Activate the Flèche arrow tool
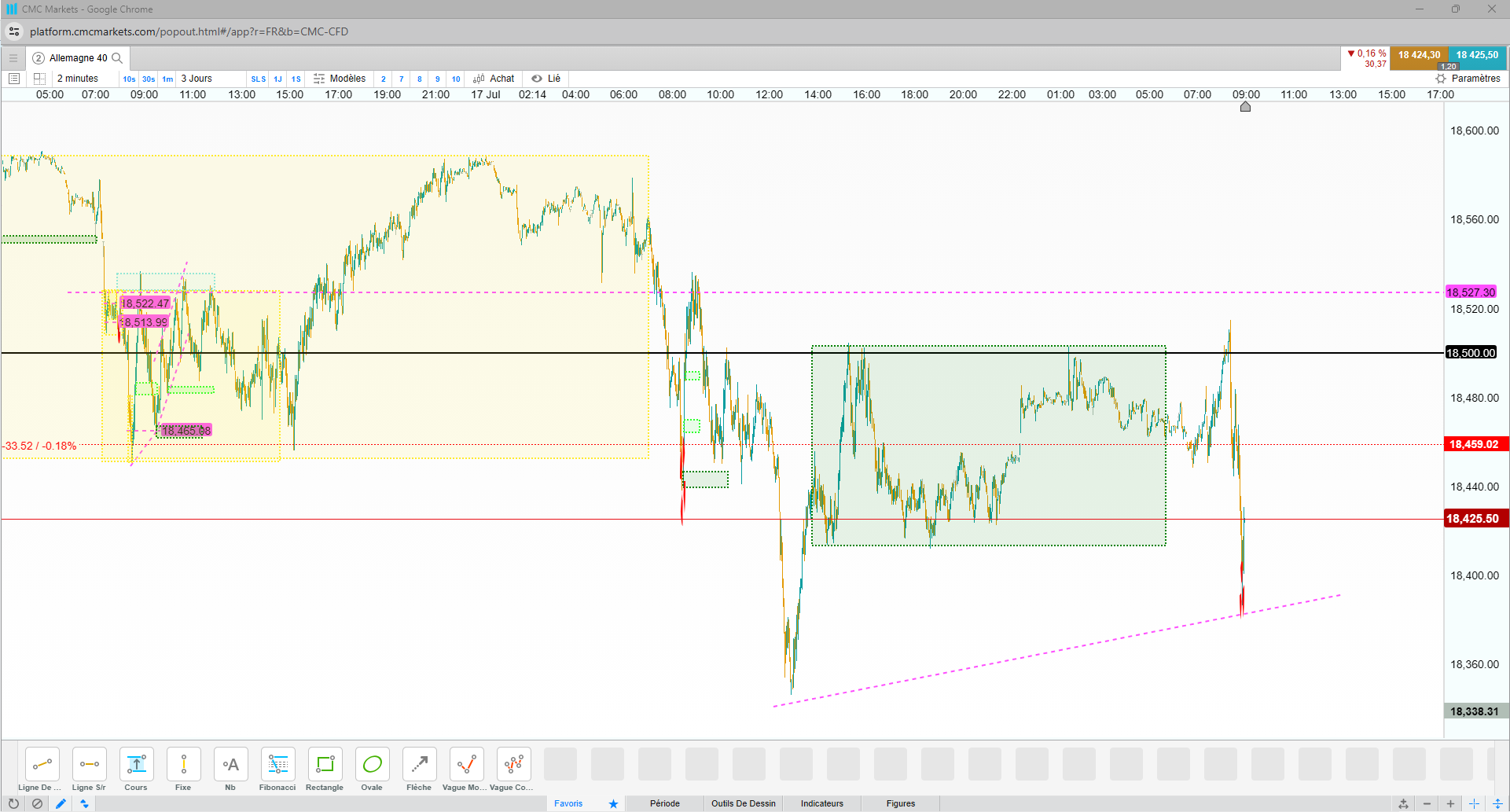Viewport: 1510px width, 812px height. 419,770
